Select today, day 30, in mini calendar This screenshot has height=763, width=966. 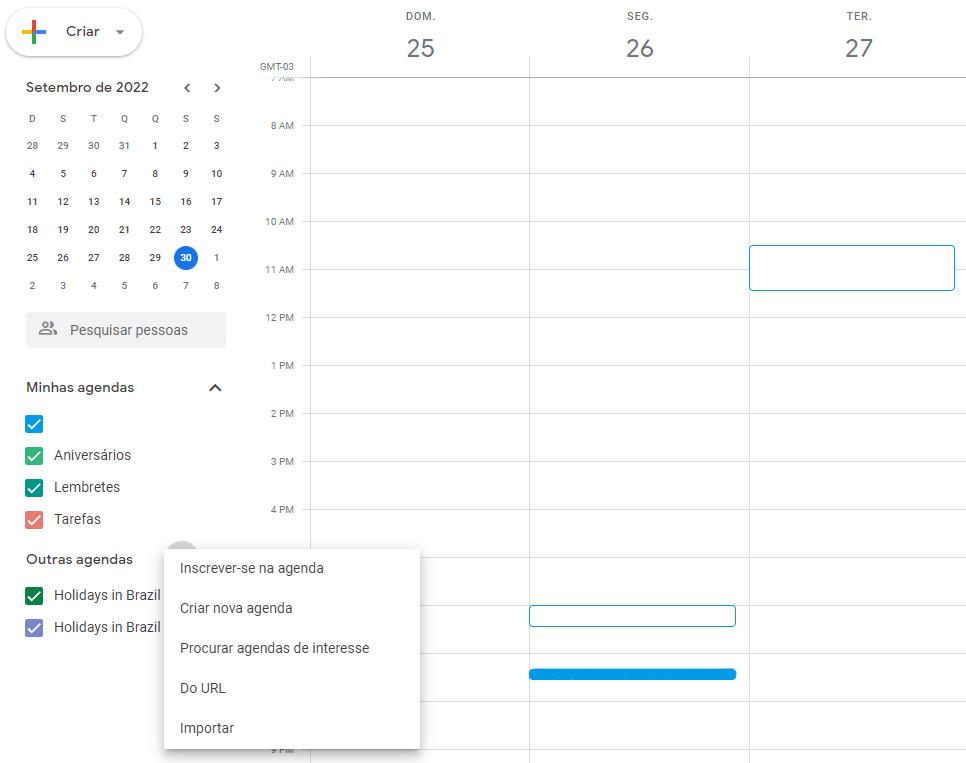(186, 258)
